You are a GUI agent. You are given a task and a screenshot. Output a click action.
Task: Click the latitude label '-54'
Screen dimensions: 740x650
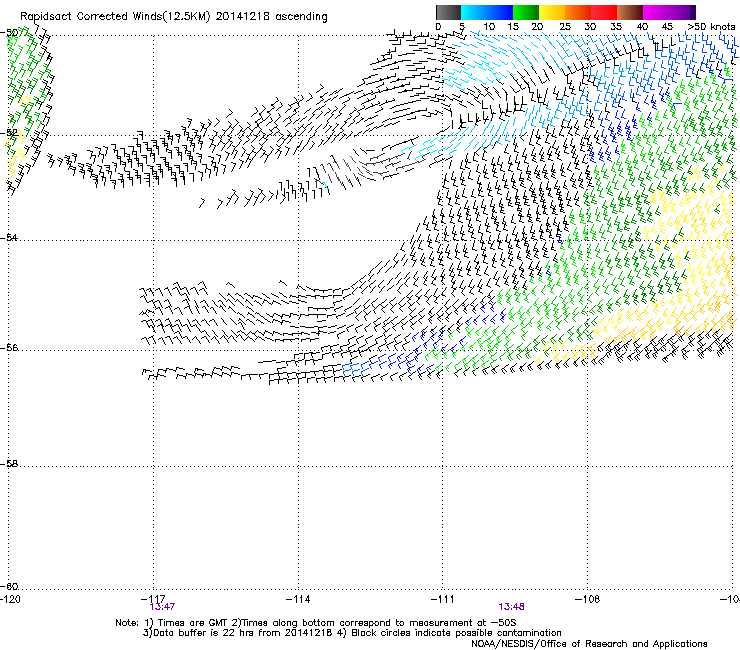(x=9, y=237)
